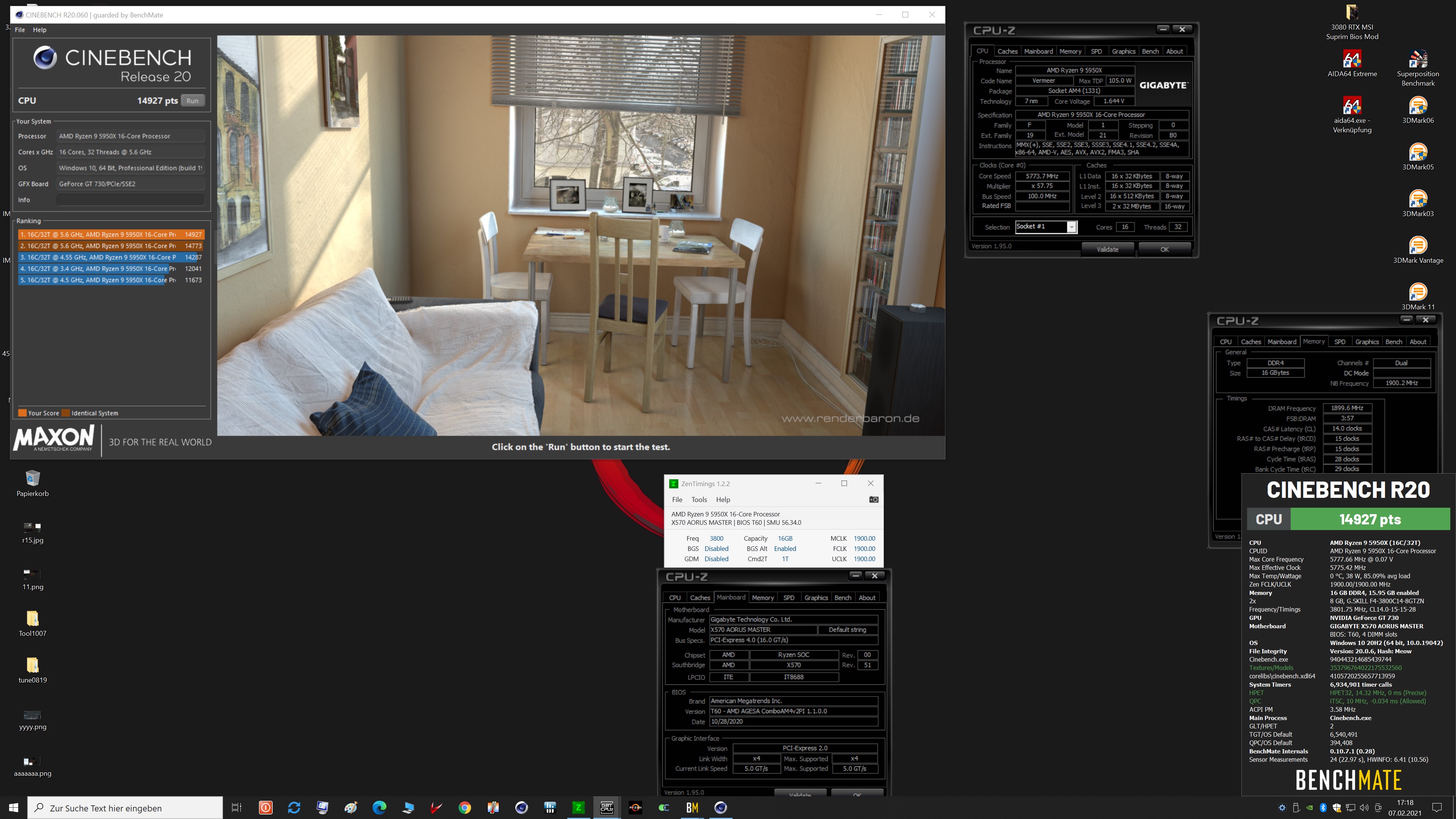Image resolution: width=1456 pixels, height=819 pixels.
Task: Click Bluetooth tray icon
Action: coord(1323,808)
